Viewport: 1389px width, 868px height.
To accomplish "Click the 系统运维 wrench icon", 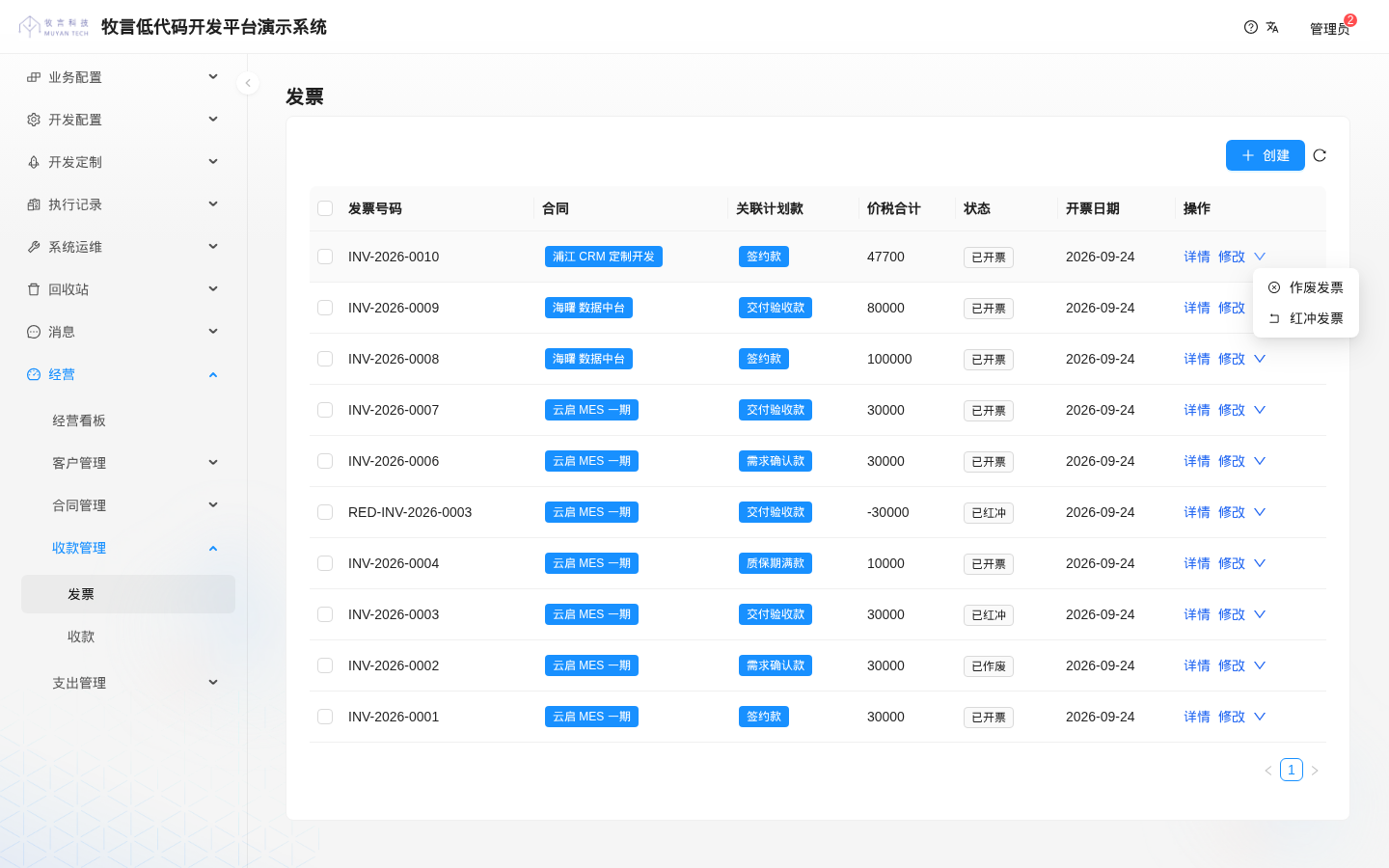I will (x=34, y=247).
